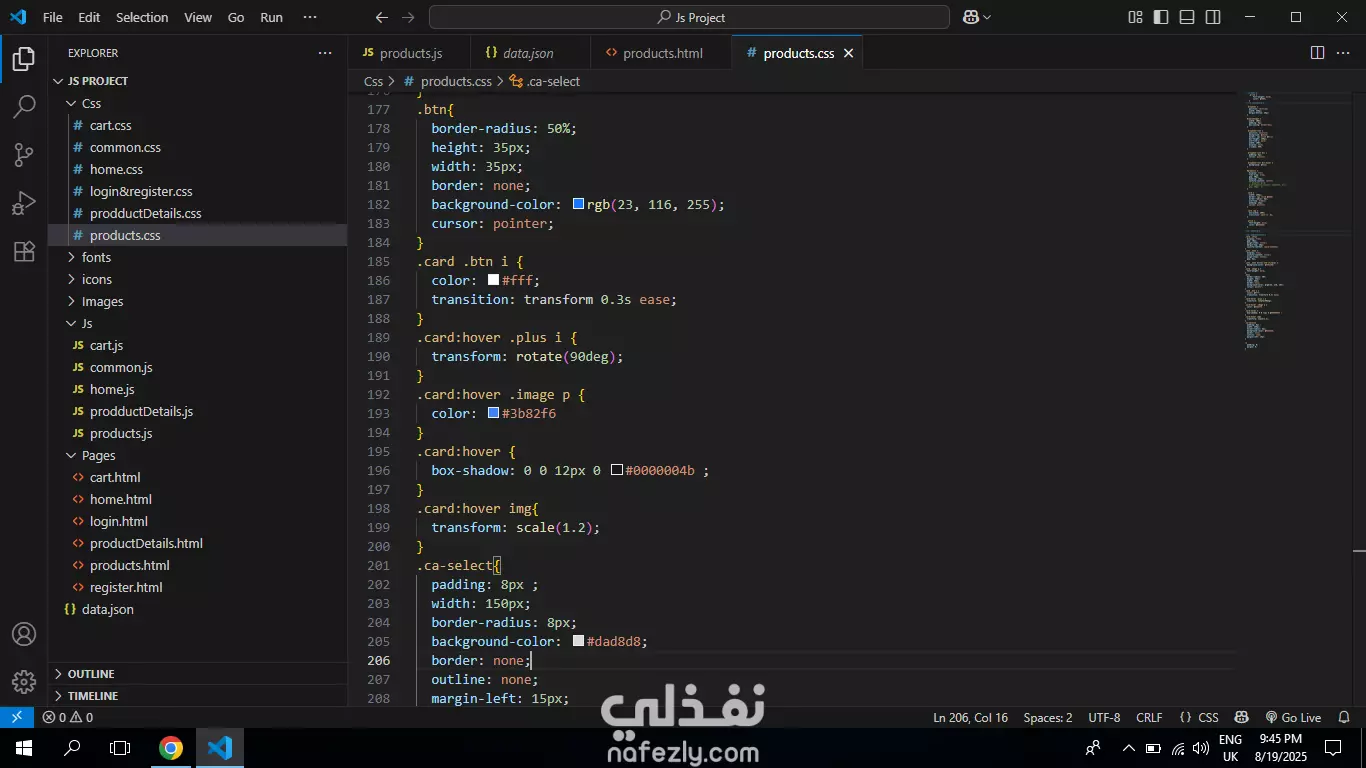1366x768 pixels.
Task: Open the Wi-Fi network tray icon
Action: (1178, 748)
